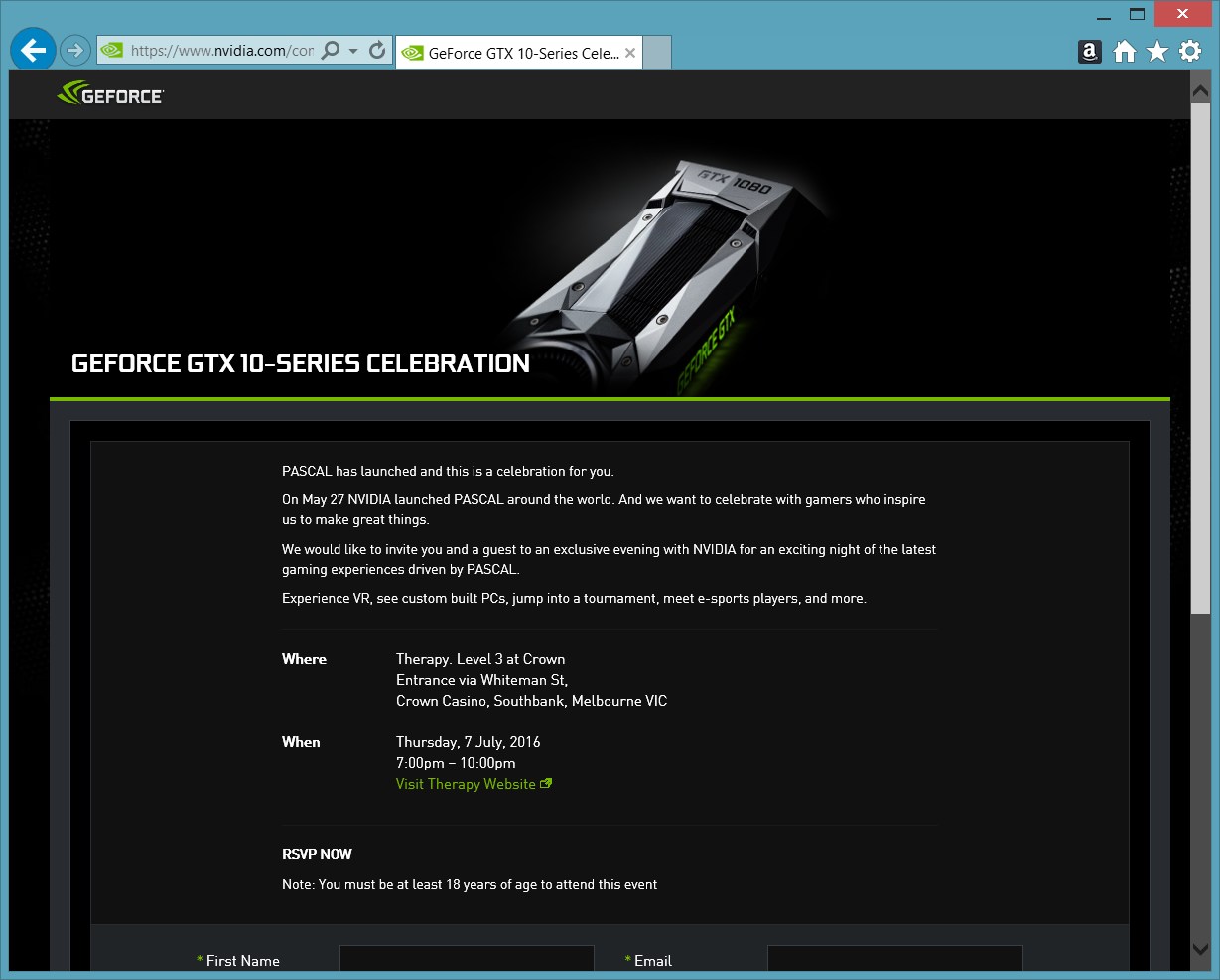Click inside the First Name field
This screenshot has width=1220, height=980.
click(x=467, y=961)
